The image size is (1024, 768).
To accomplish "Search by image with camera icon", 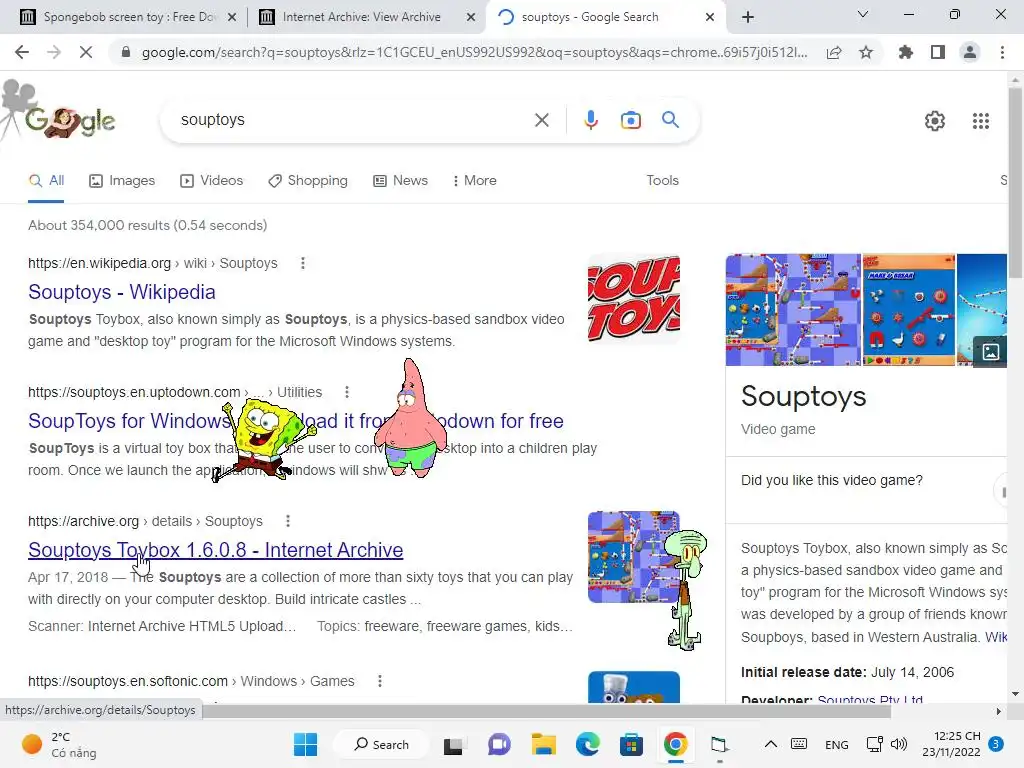I will tap(631, 120).
